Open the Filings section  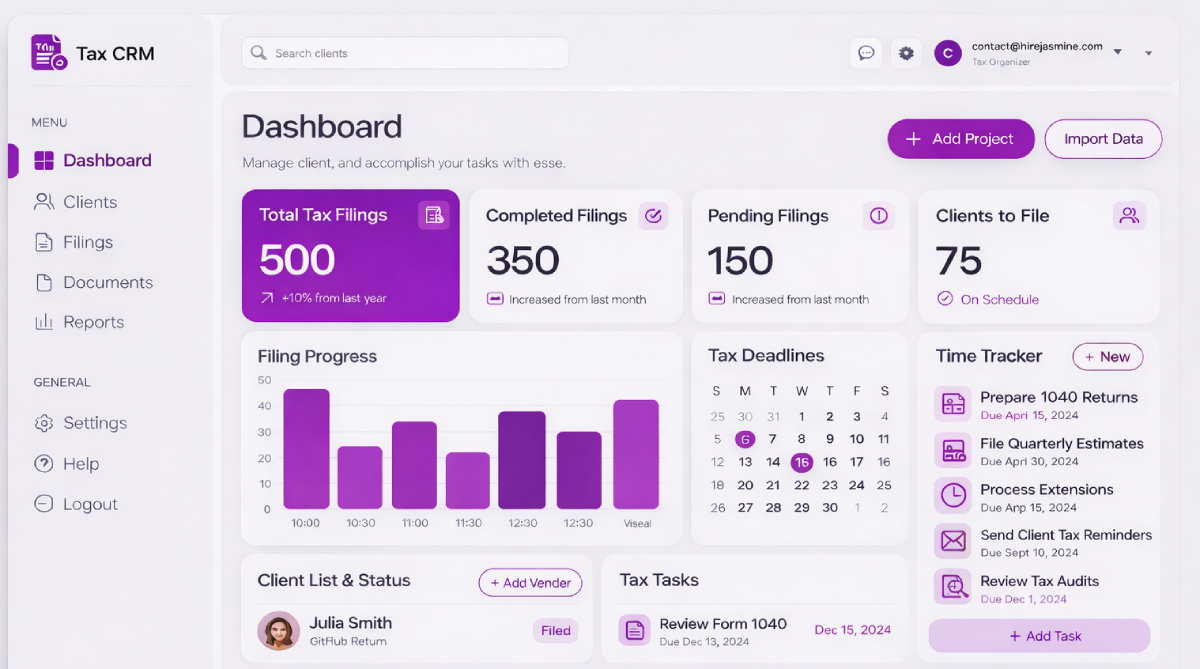click(x=44, y=242)
